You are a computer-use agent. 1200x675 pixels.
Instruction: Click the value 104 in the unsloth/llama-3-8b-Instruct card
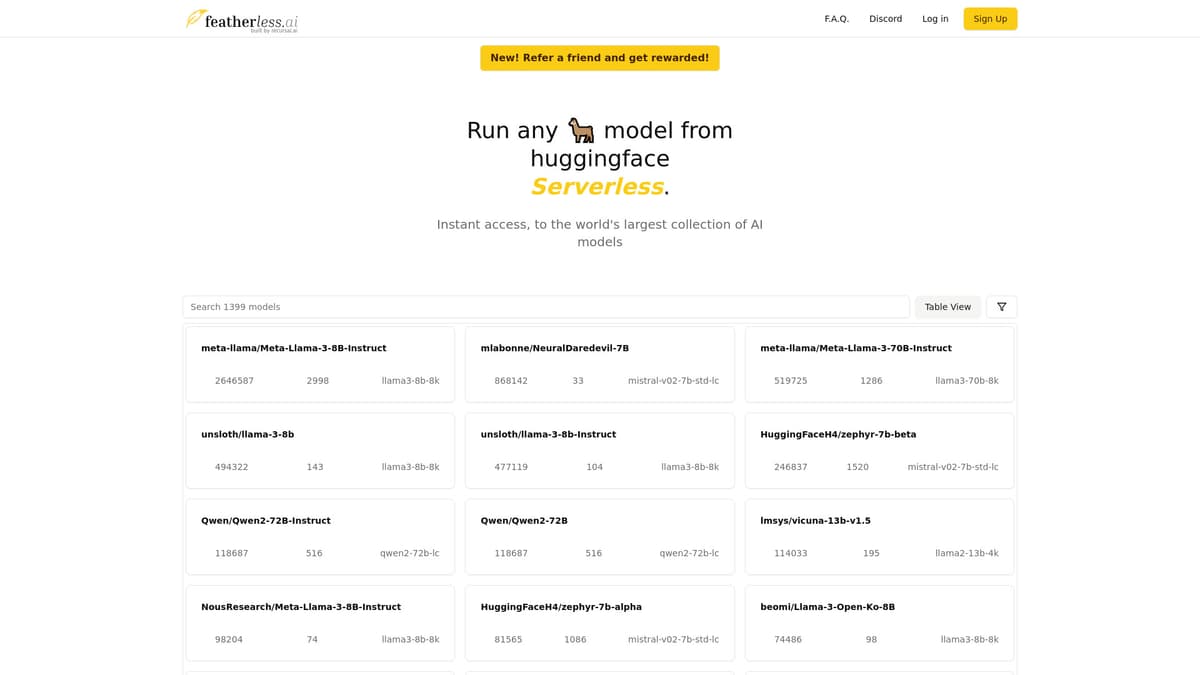click(x=594, y=467)
